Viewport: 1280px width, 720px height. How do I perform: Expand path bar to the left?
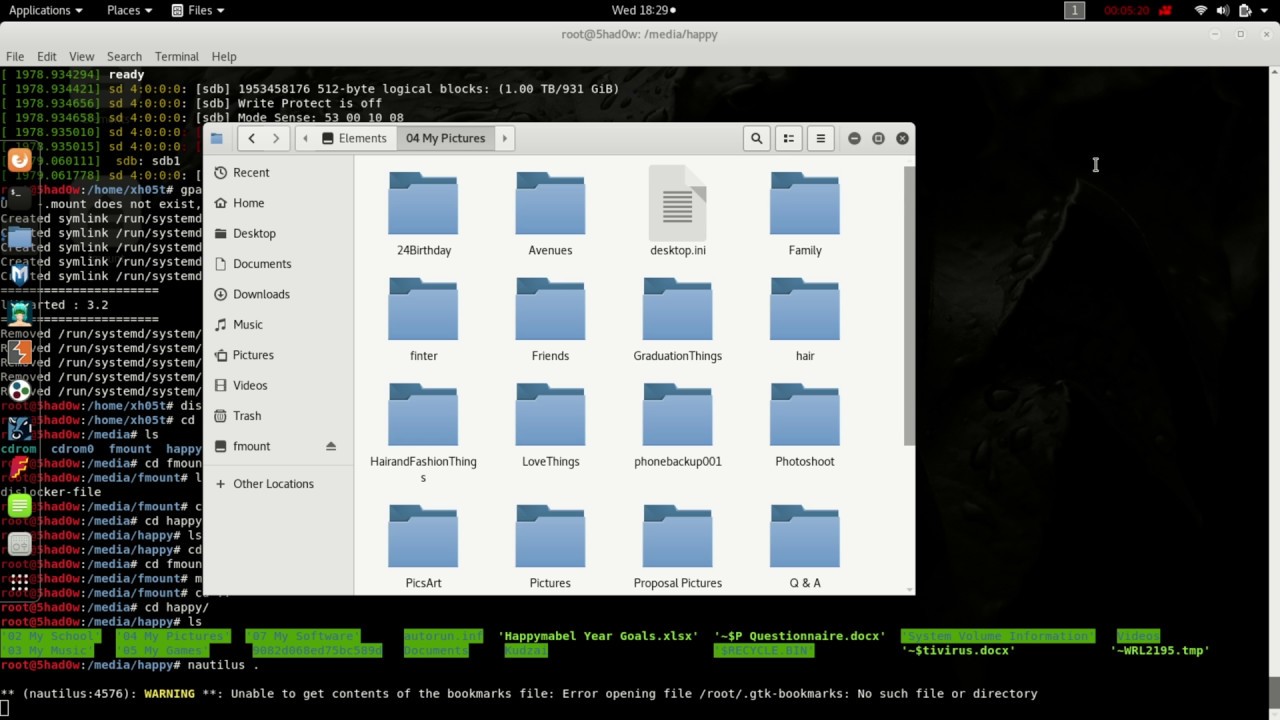coord(305,138)
